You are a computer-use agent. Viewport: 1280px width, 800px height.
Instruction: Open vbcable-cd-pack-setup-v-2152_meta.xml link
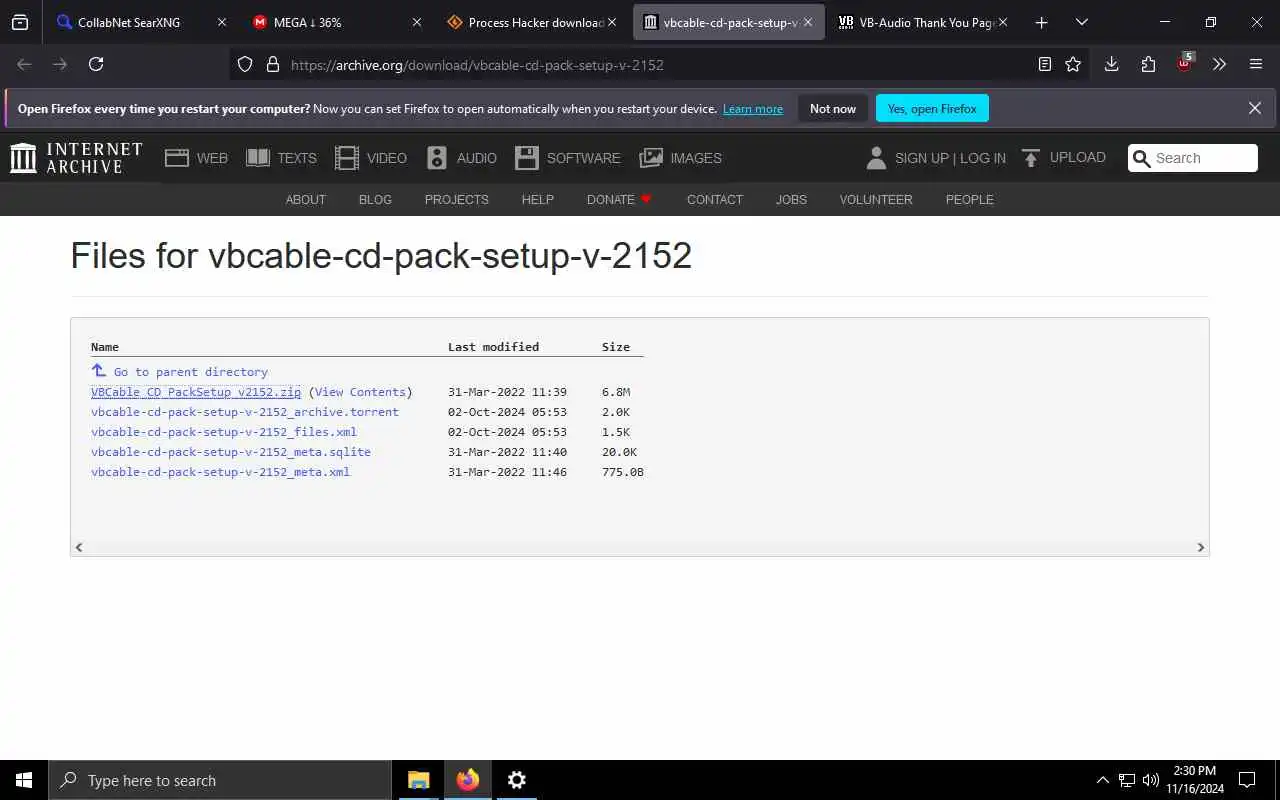[220, 472]
